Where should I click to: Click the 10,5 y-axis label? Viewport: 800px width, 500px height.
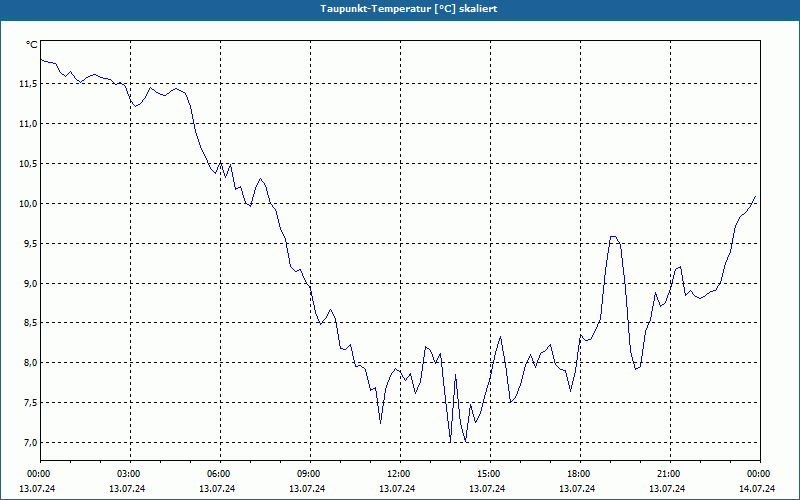[x=28, y=163]
